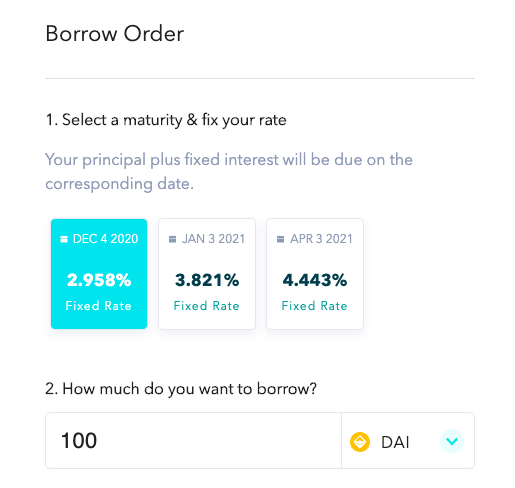515x488 pixels.
Task: Open the DAI currency selector
Action: click(408, 441)
